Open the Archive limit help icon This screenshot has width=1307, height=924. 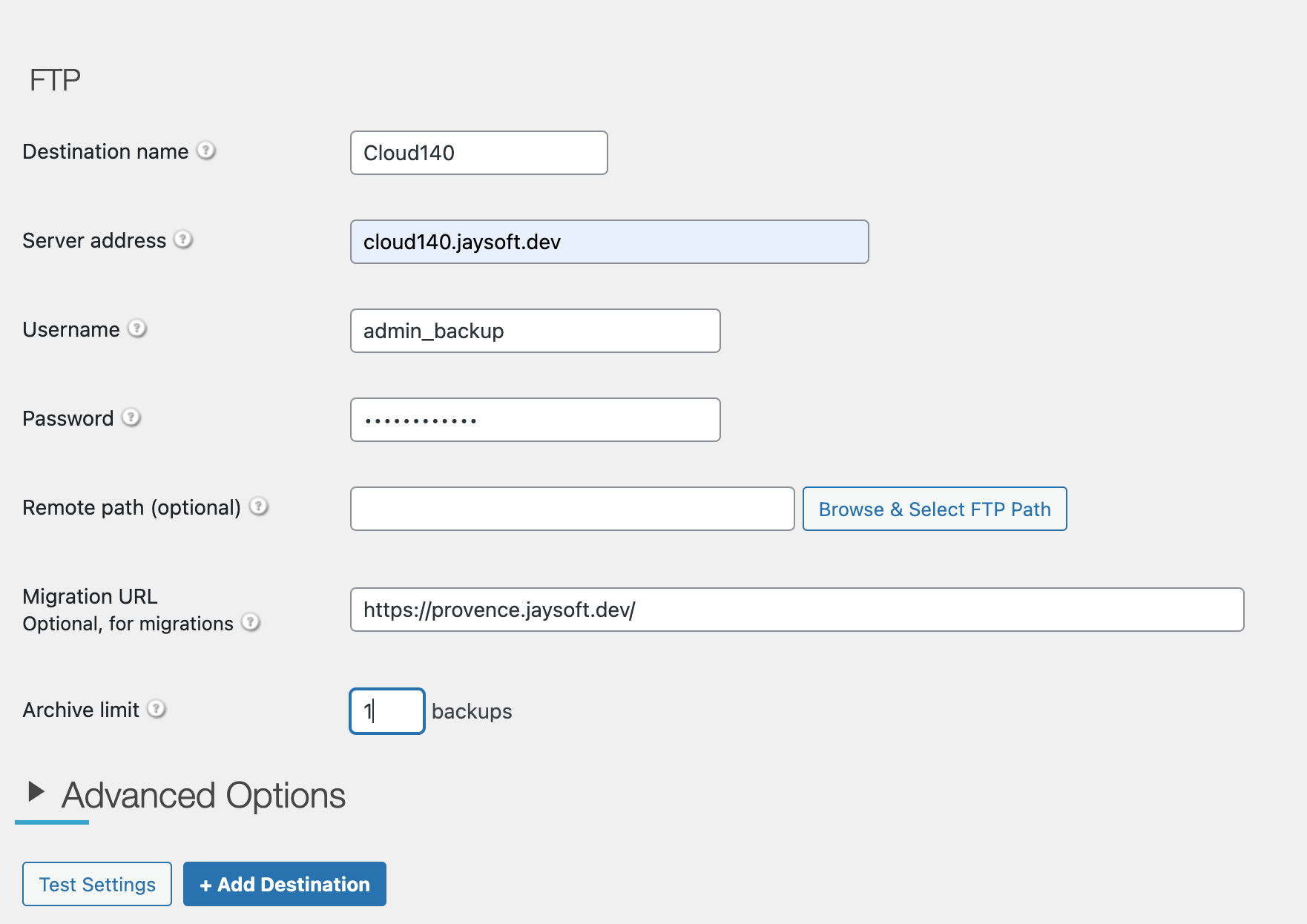point(157,709)
